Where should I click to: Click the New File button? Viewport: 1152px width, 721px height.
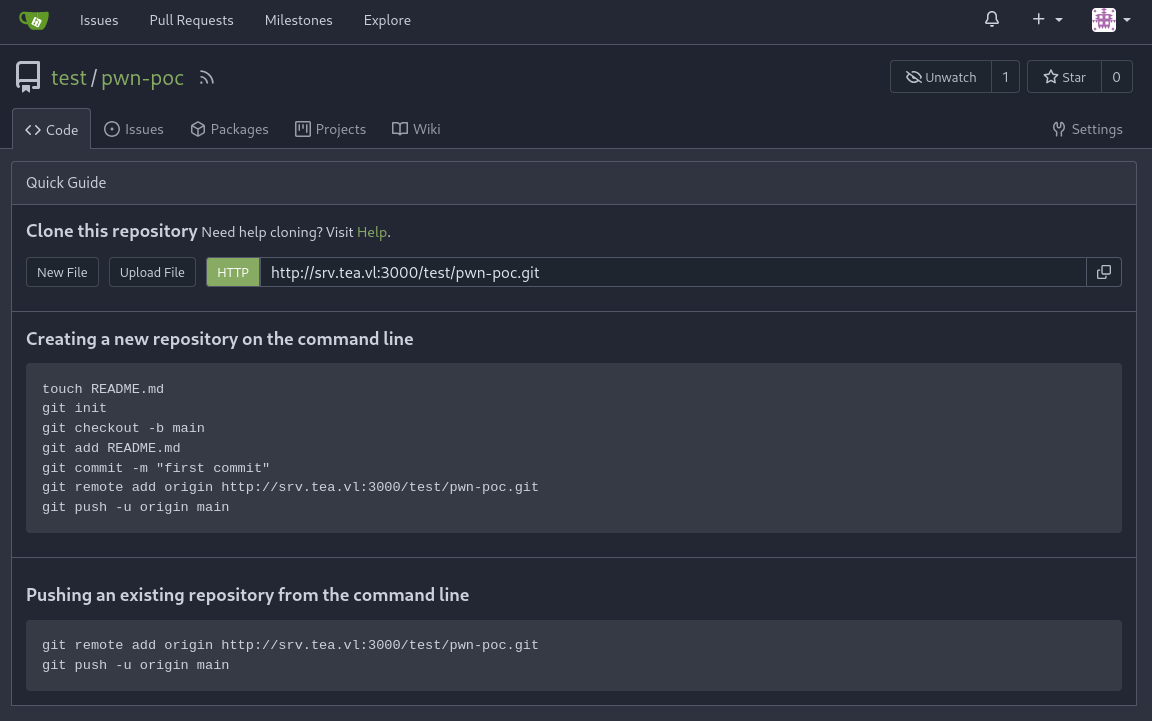(x=62, y=272)
